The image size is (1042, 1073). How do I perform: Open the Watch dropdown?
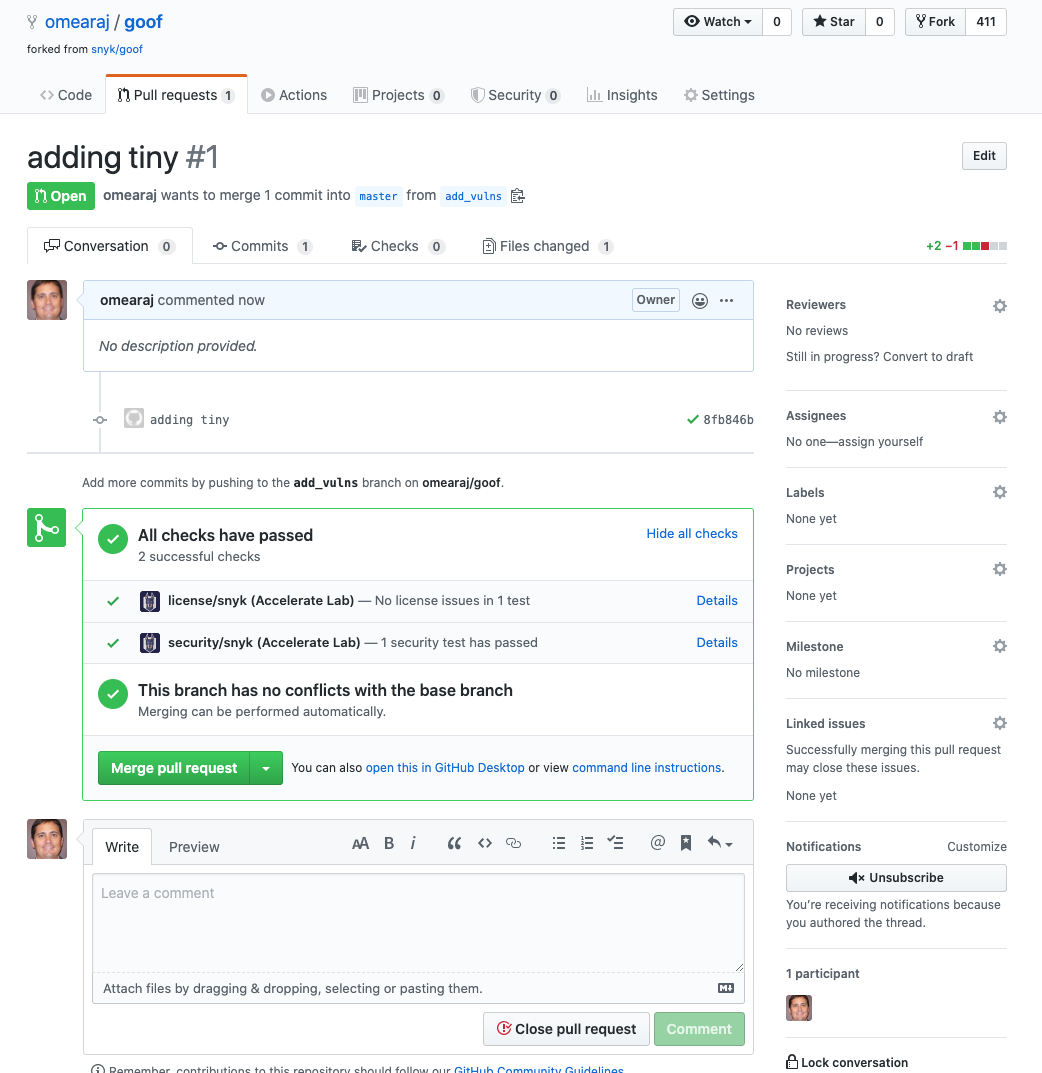(719, 21)
